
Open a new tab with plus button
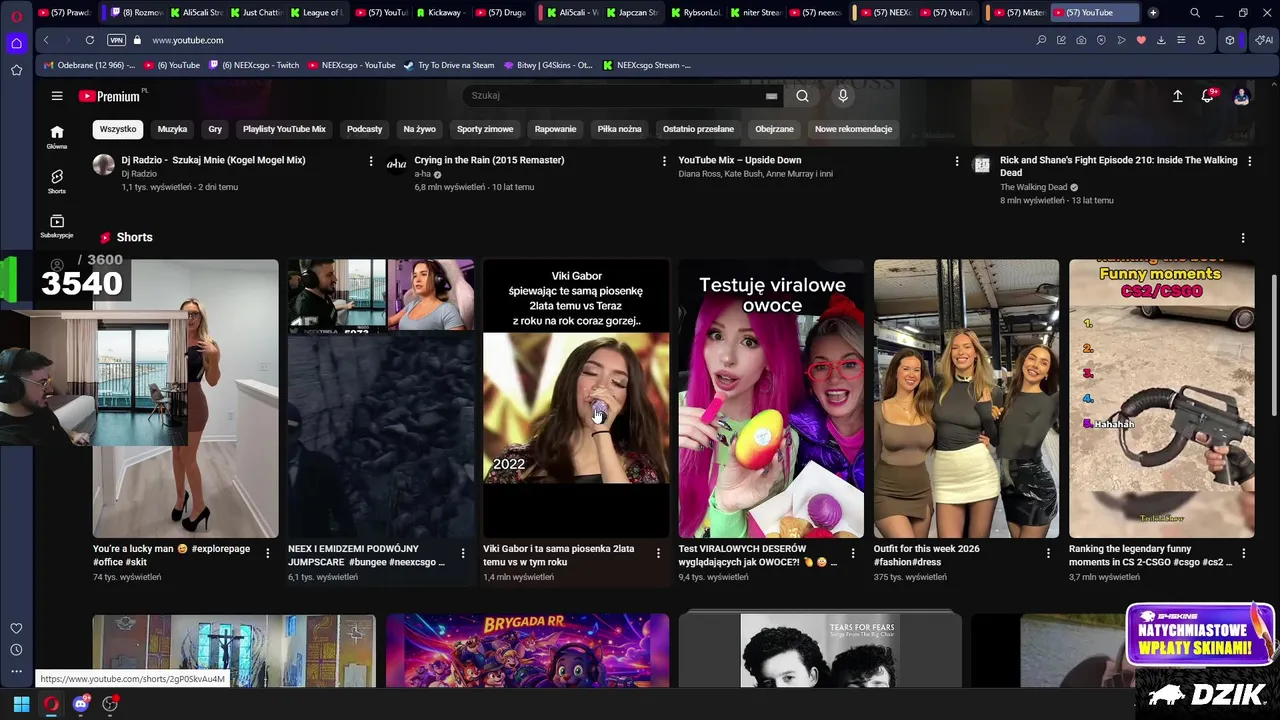1153,13
